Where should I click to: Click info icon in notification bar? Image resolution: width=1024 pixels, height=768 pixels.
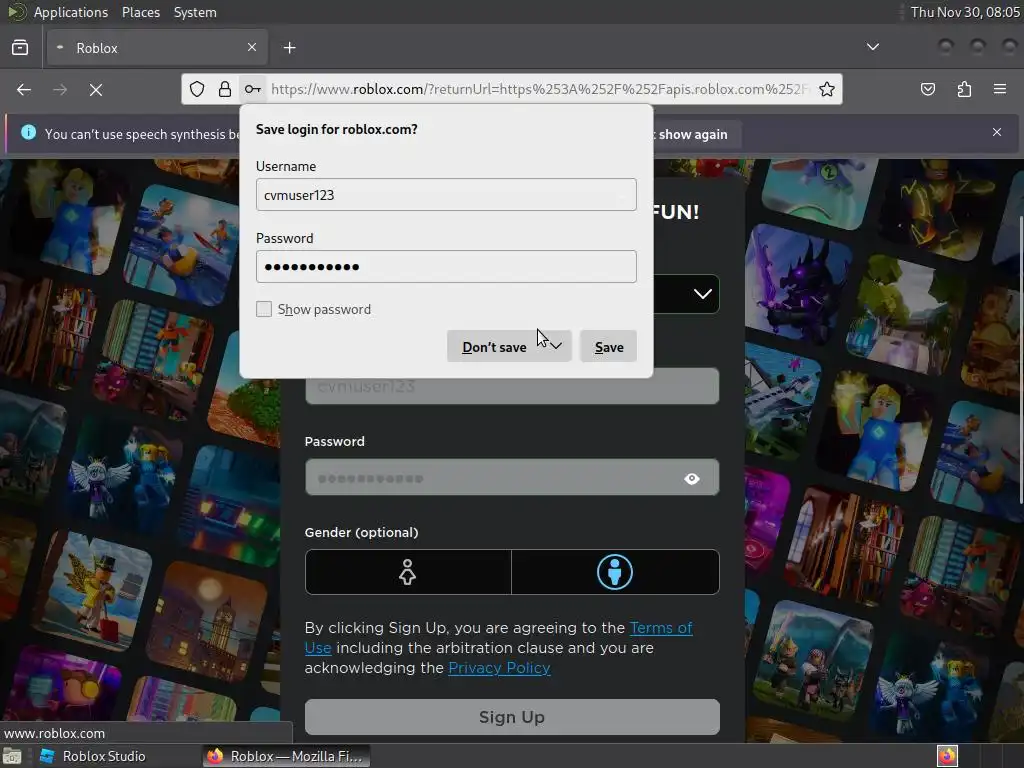pyautogui.click(x=28, y=132)
